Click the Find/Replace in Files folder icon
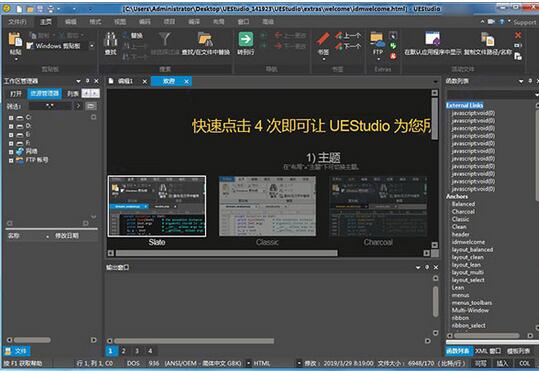The width and height of the screenshot is (539, 371). (x=206, y=39)
